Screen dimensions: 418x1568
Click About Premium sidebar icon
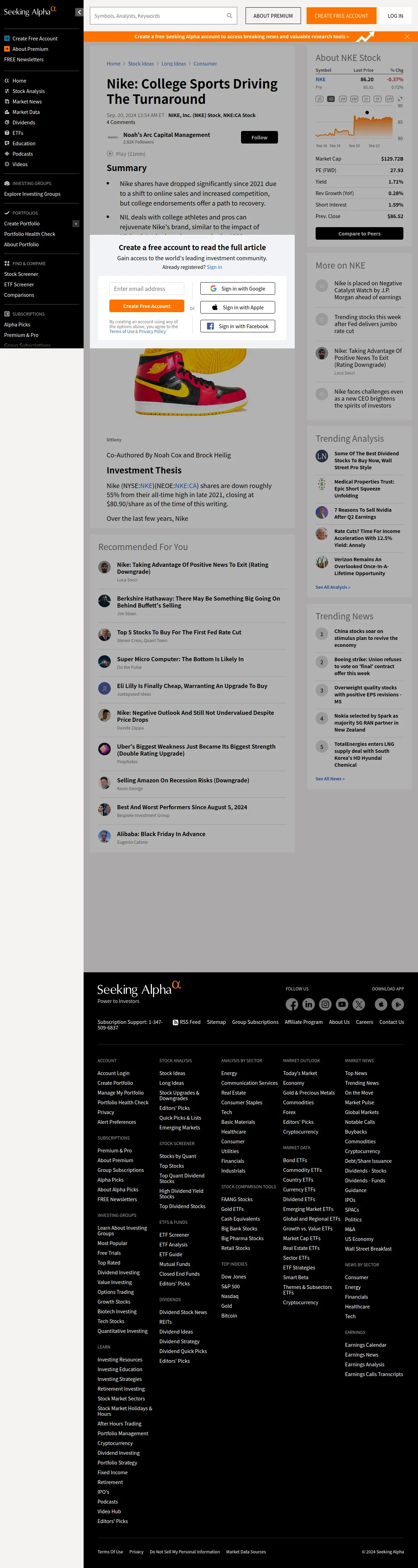click(7, 49)
